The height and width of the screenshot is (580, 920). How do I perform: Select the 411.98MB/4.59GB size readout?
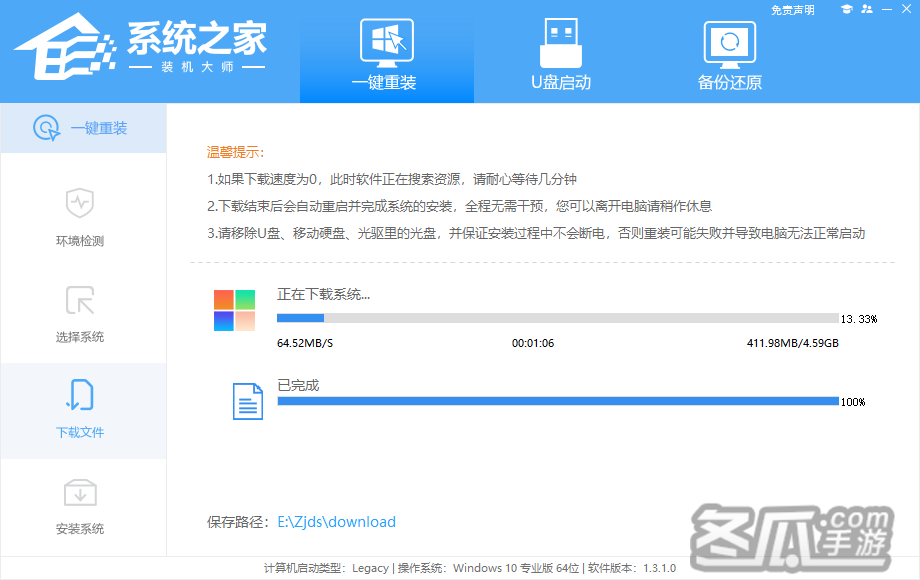[x=793, y=343]
